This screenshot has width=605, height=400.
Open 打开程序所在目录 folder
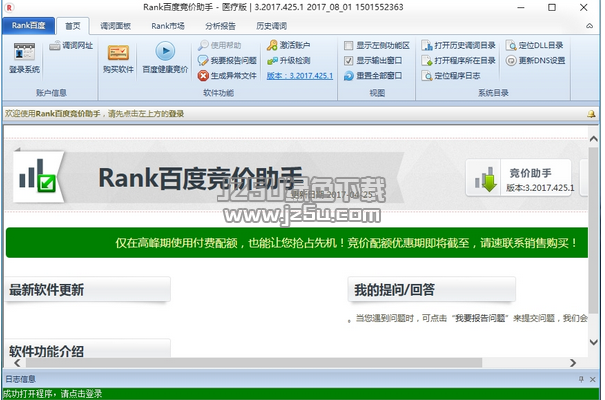458,61
